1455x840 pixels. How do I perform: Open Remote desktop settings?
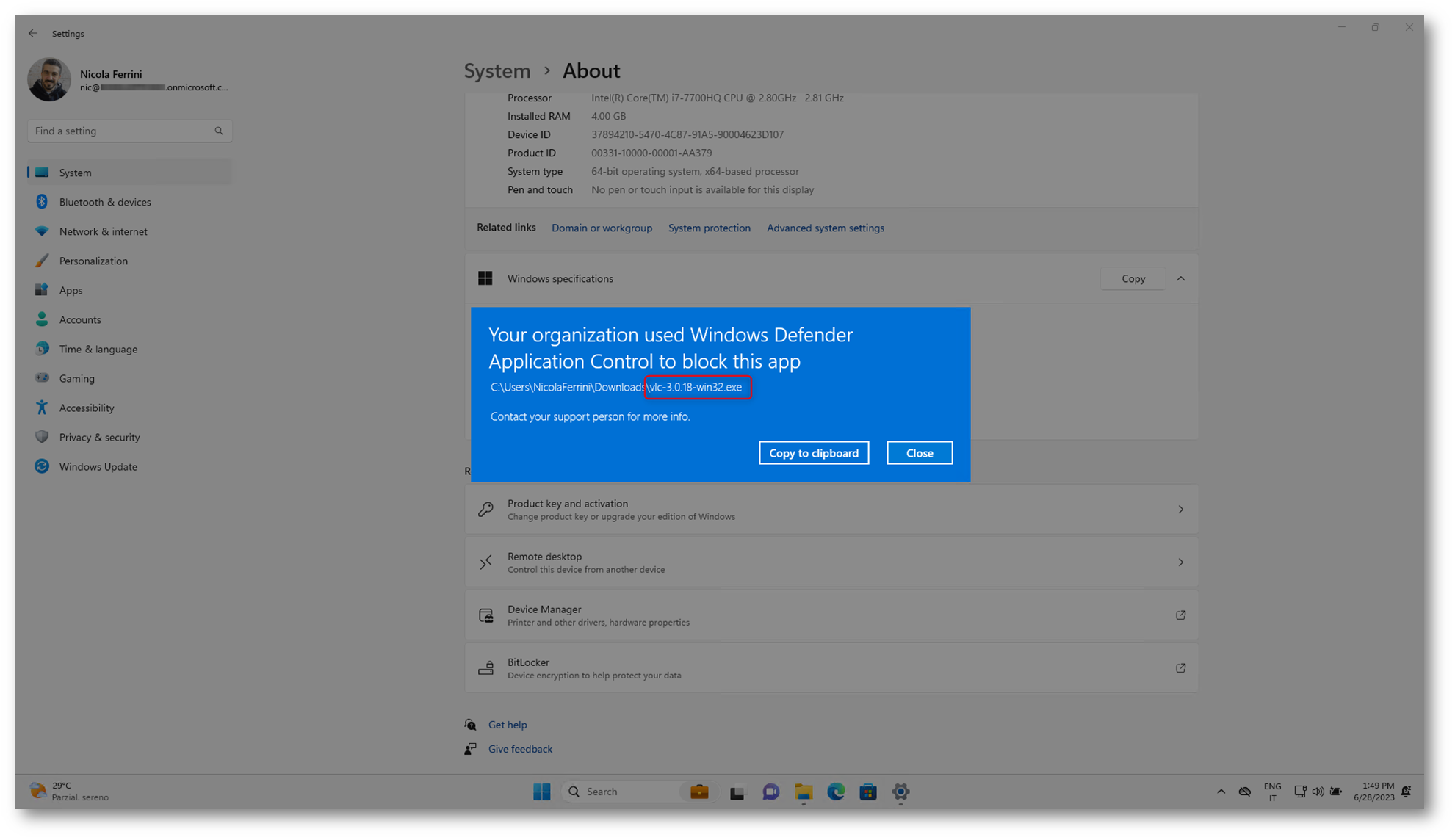831,562
